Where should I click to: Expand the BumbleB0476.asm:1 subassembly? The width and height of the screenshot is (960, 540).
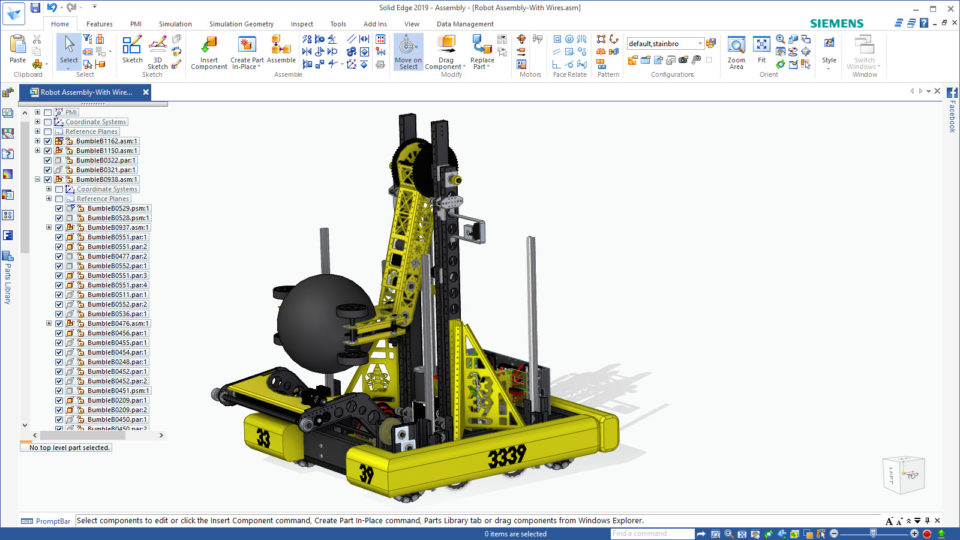[x=48, y=324]
